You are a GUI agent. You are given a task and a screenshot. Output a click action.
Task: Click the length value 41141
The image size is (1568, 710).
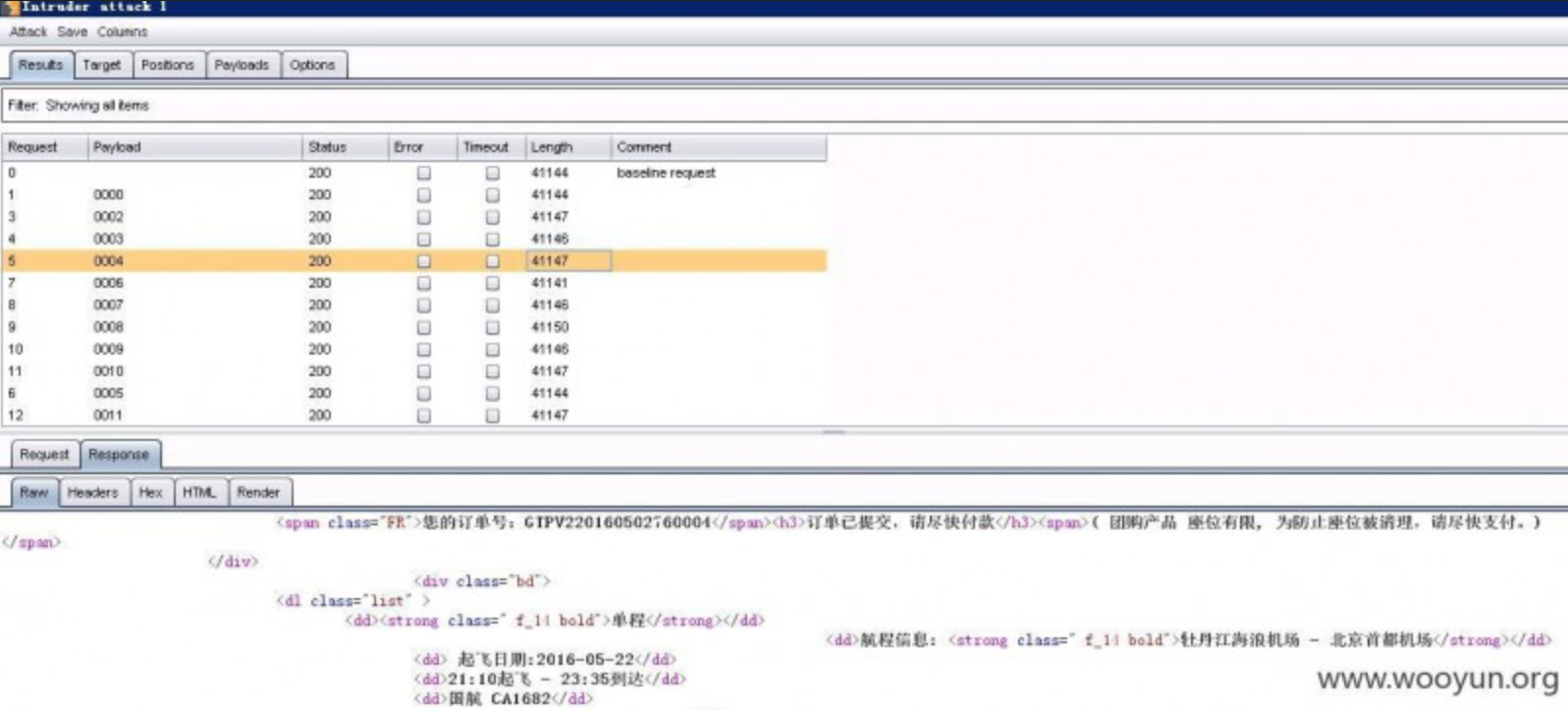[x=550, y=283]
